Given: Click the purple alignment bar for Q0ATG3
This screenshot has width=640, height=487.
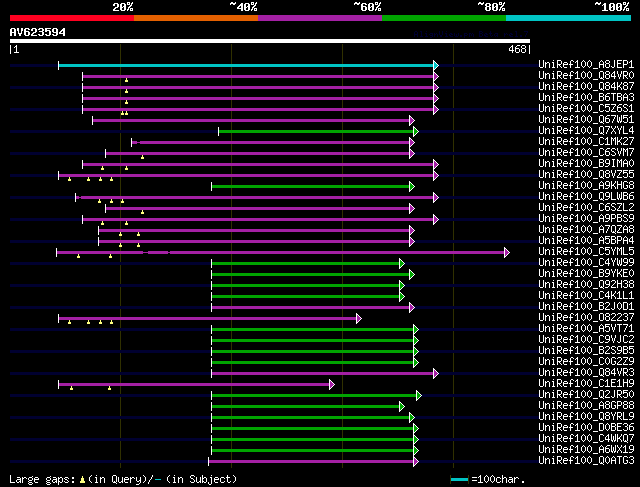Looking at the screenshot, I should coord(311,462).
